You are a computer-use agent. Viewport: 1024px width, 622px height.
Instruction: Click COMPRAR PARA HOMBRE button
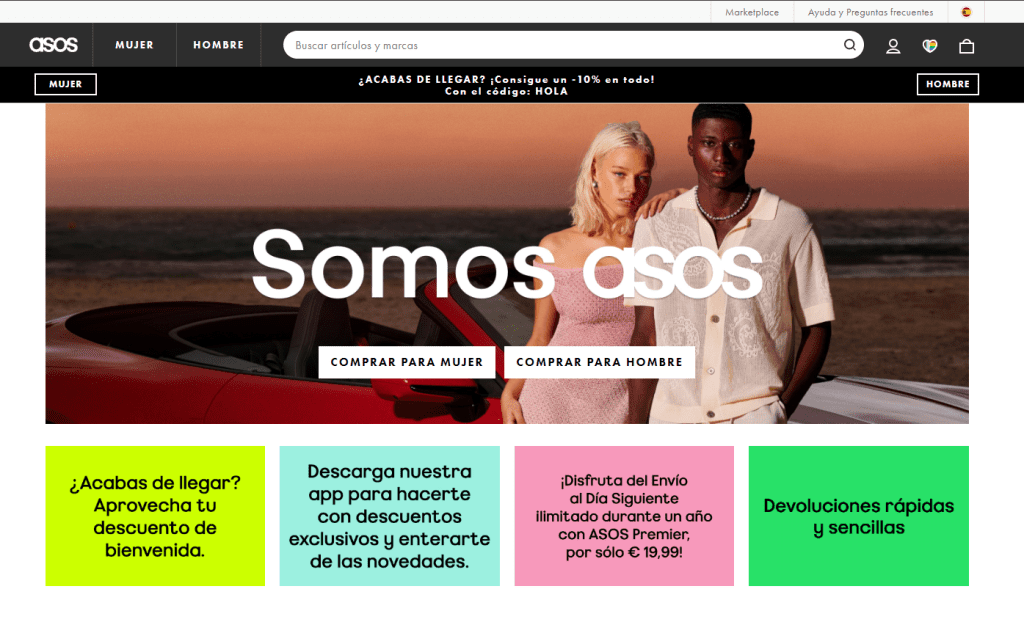tap(600, 362)
